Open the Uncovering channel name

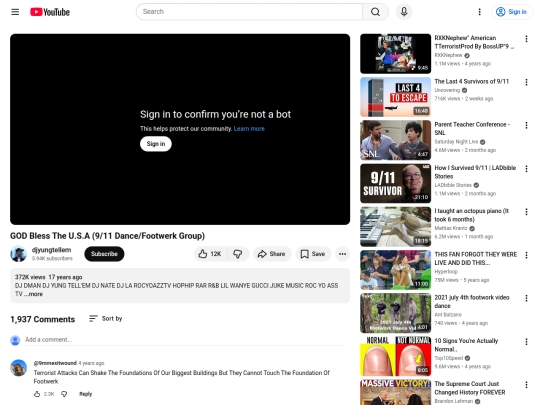(x=447, y=90)
